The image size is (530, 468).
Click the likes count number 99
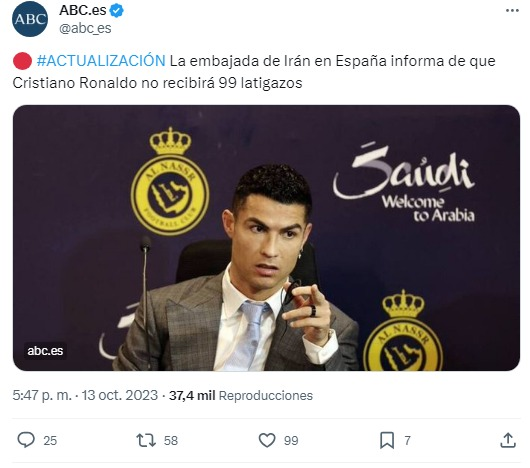click(x=291, y=441)
